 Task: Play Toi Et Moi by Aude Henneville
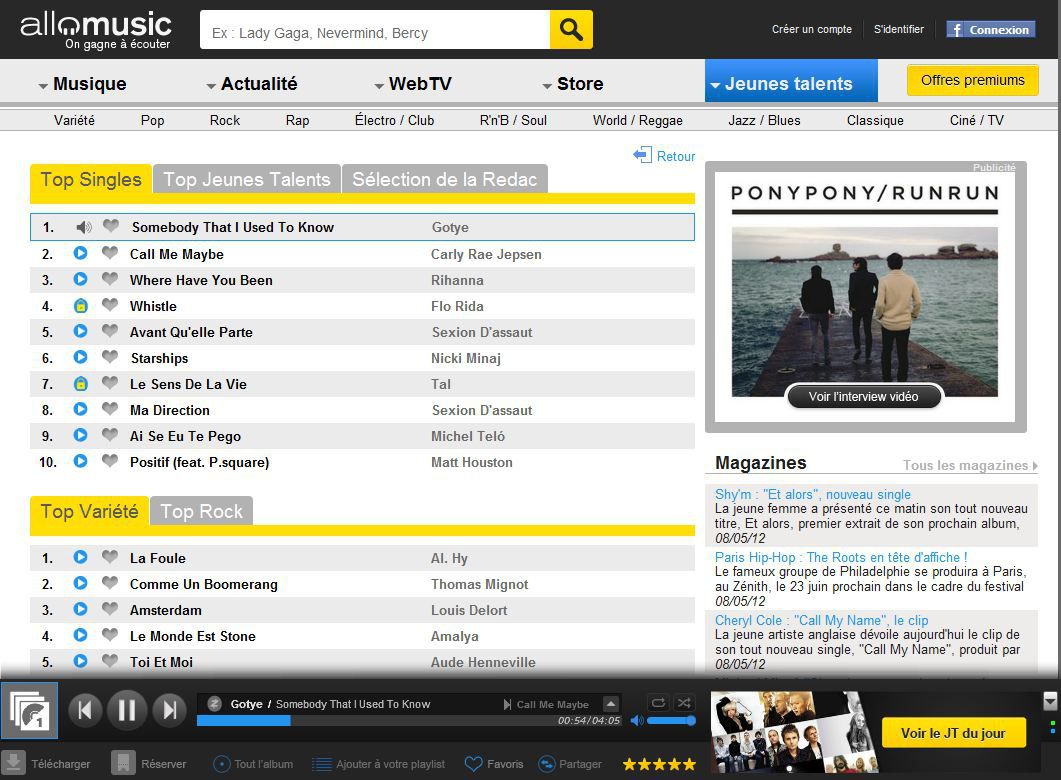pos(81,661)
